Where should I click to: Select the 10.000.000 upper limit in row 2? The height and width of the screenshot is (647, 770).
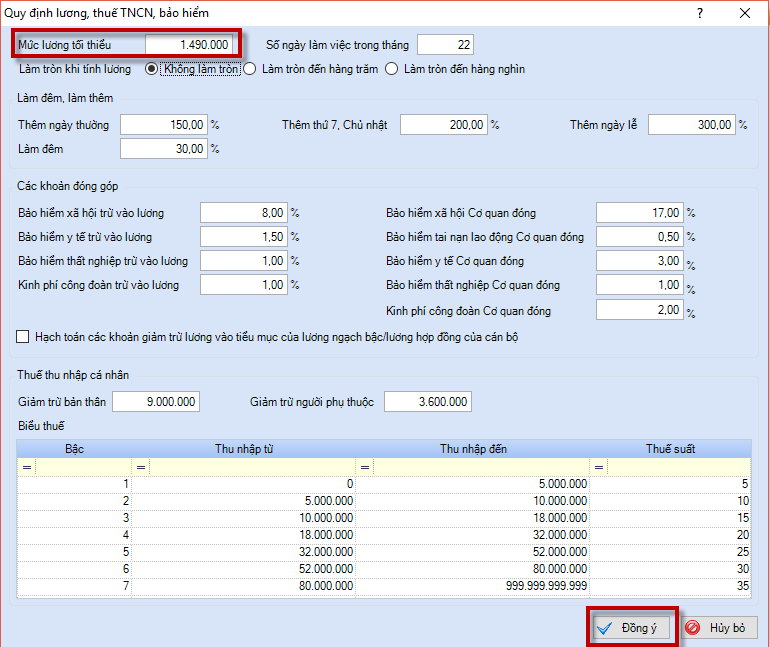click(472, 501)
